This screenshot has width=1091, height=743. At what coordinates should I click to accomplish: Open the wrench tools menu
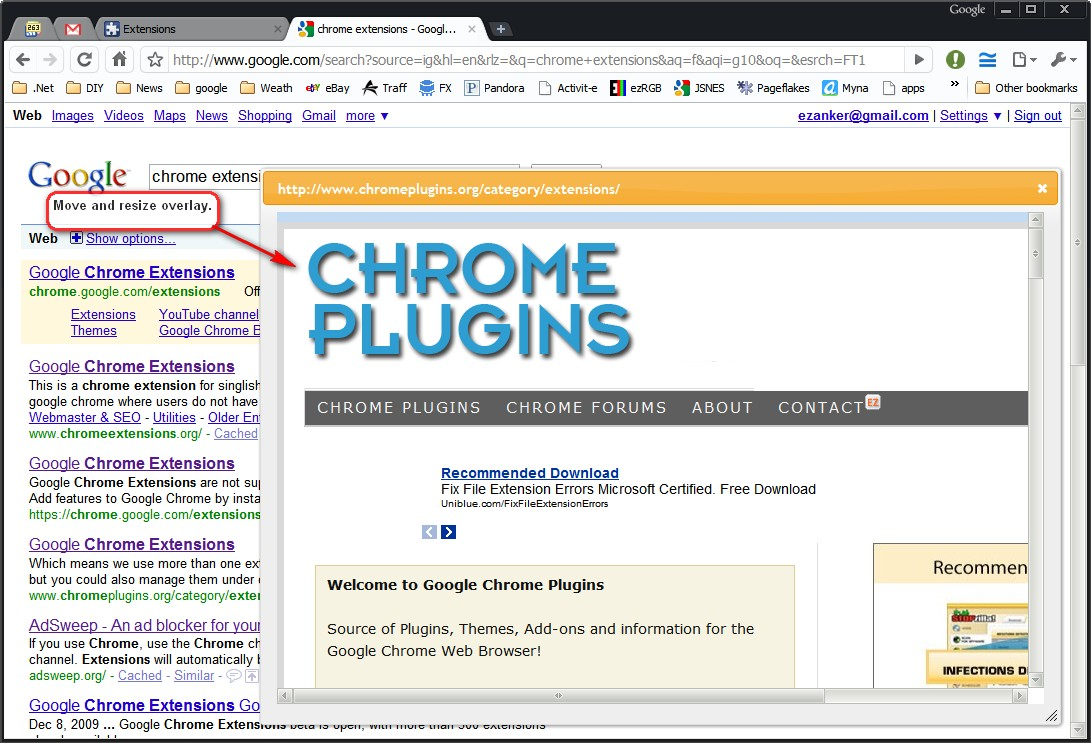coord(1063,60)
